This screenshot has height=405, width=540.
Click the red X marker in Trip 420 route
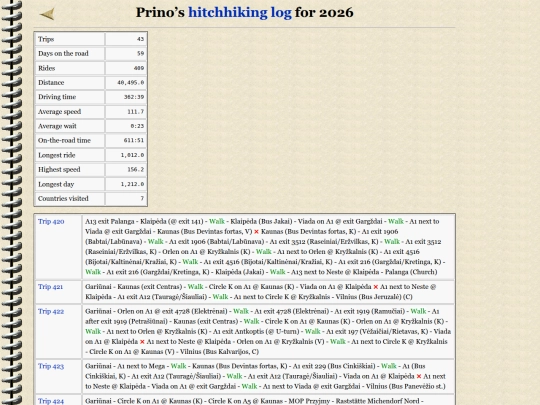click(256, 232)
